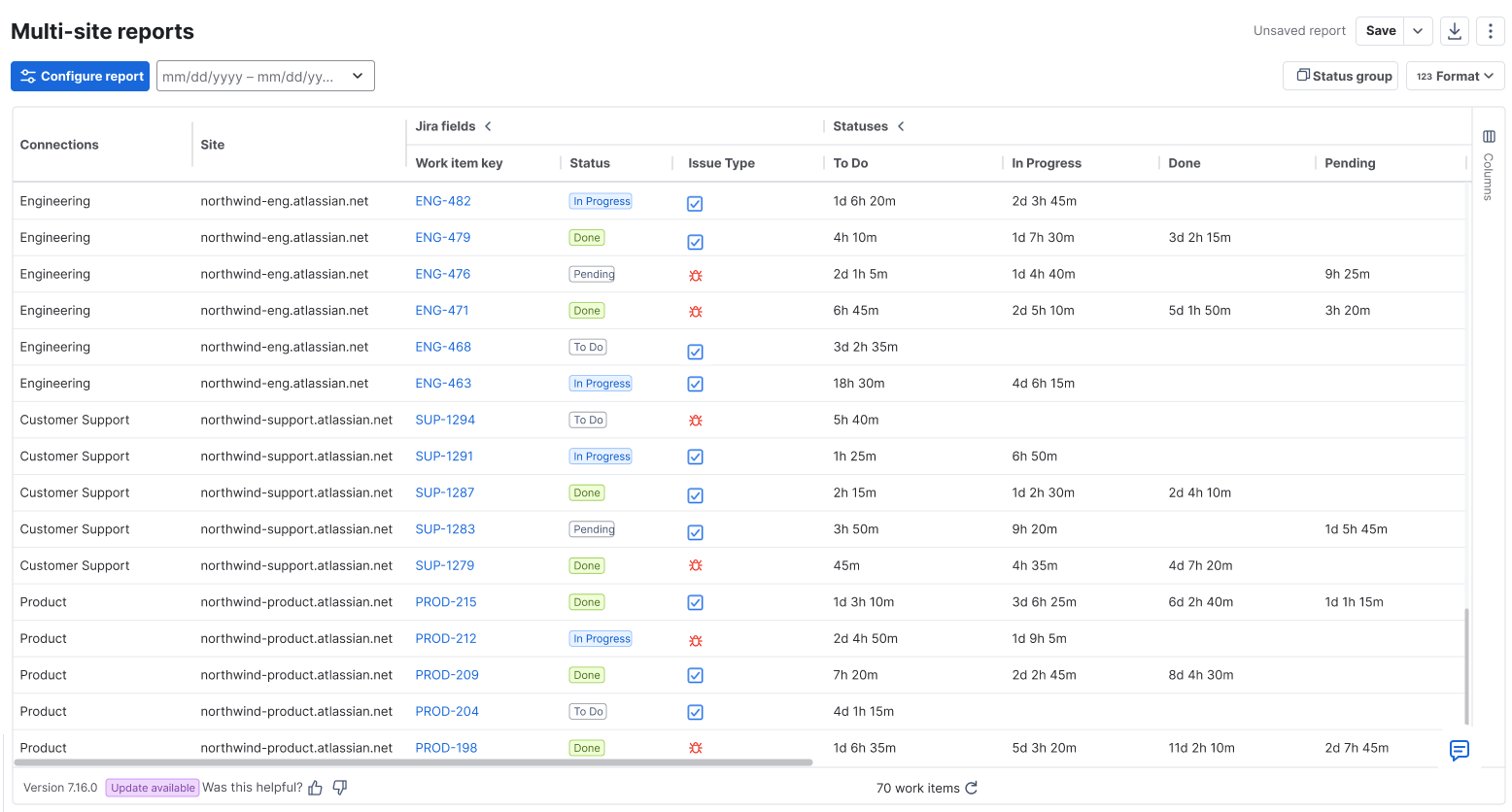The image size is (1512, 812).
Task: Open the Save options dropdown arrow
Action: [x=1418, y=31]
